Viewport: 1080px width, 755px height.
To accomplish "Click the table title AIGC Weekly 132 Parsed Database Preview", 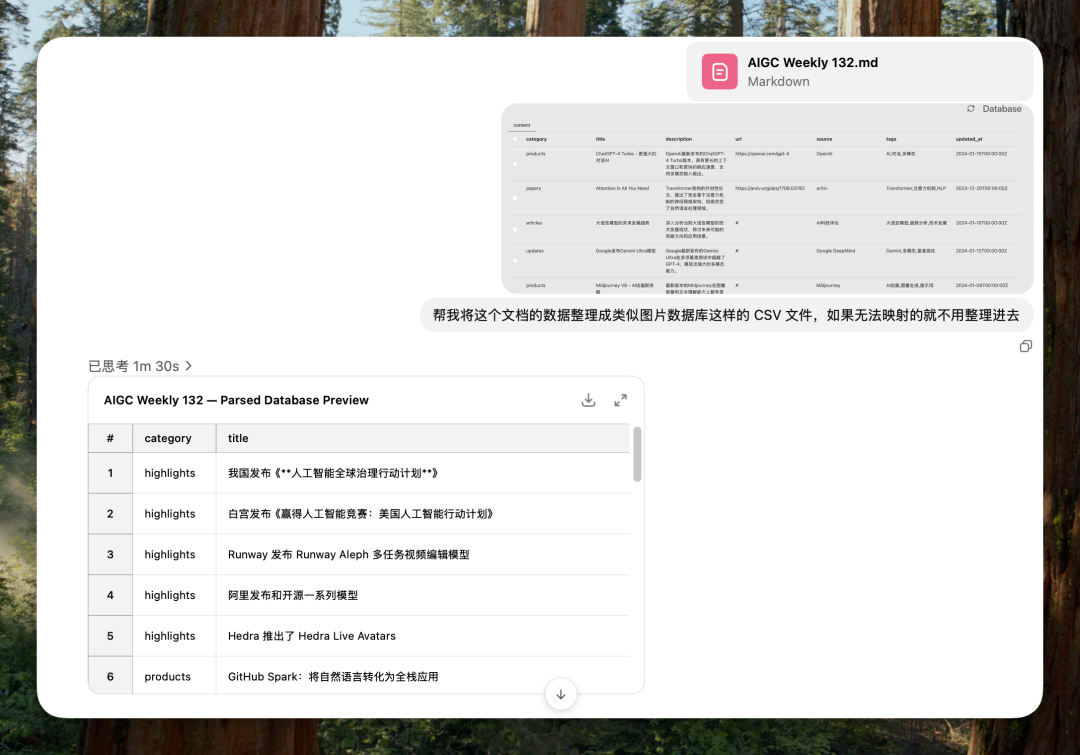I will point(236,400).
